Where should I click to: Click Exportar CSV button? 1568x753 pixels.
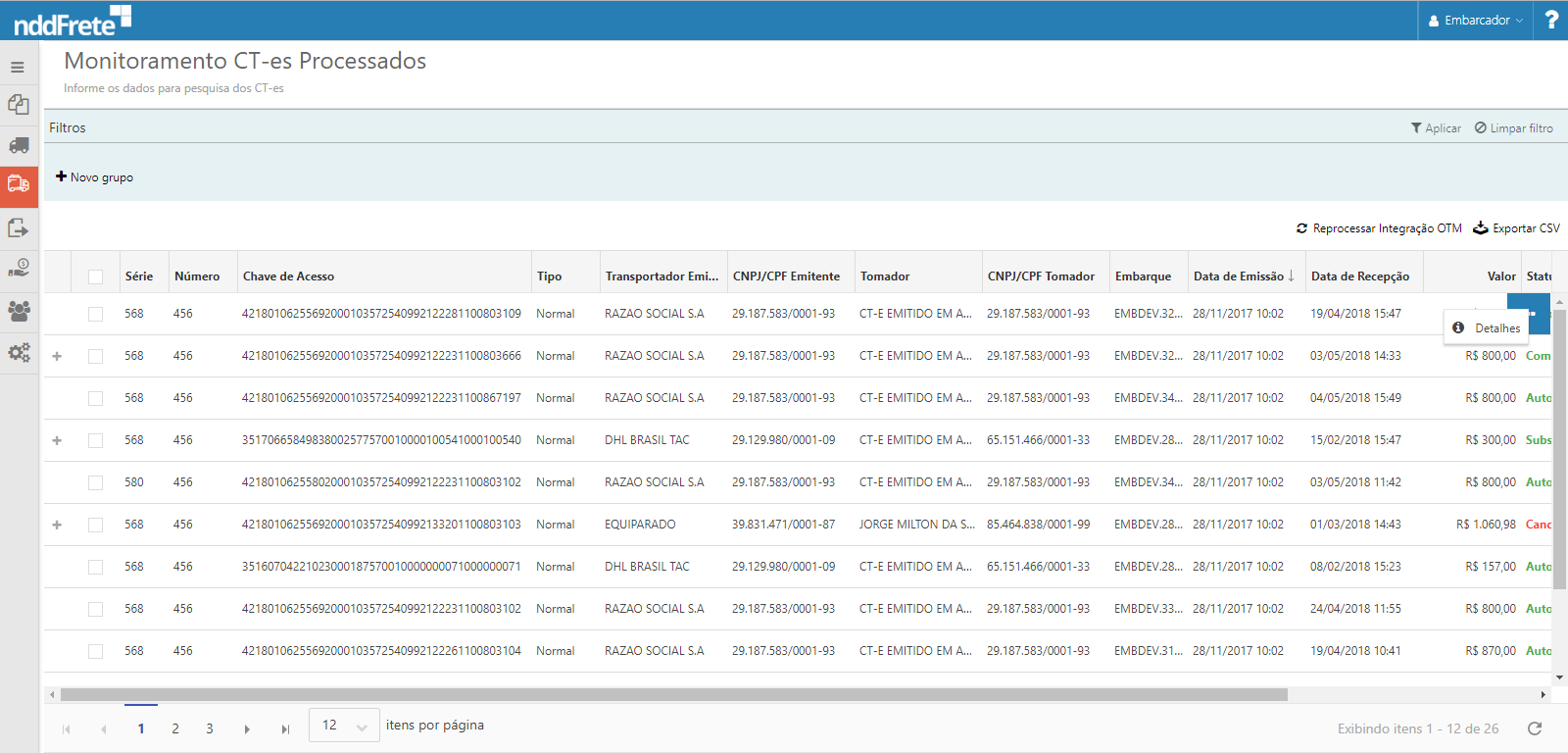(x=1516, y=228)
